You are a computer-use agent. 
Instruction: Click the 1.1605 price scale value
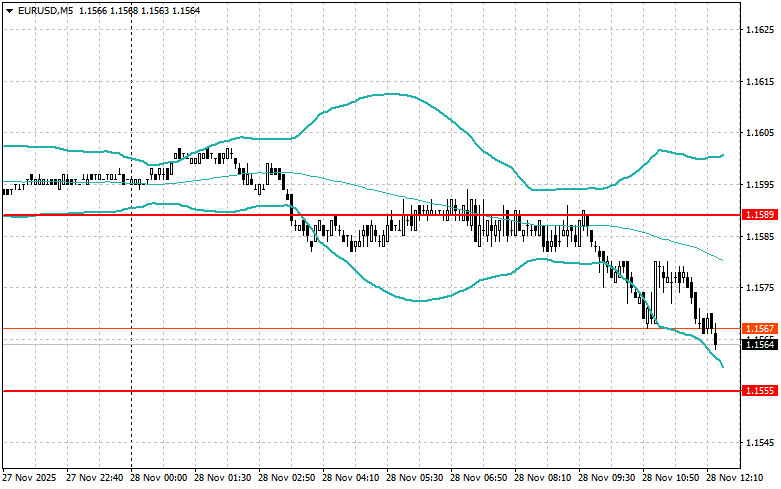[760, 133]
